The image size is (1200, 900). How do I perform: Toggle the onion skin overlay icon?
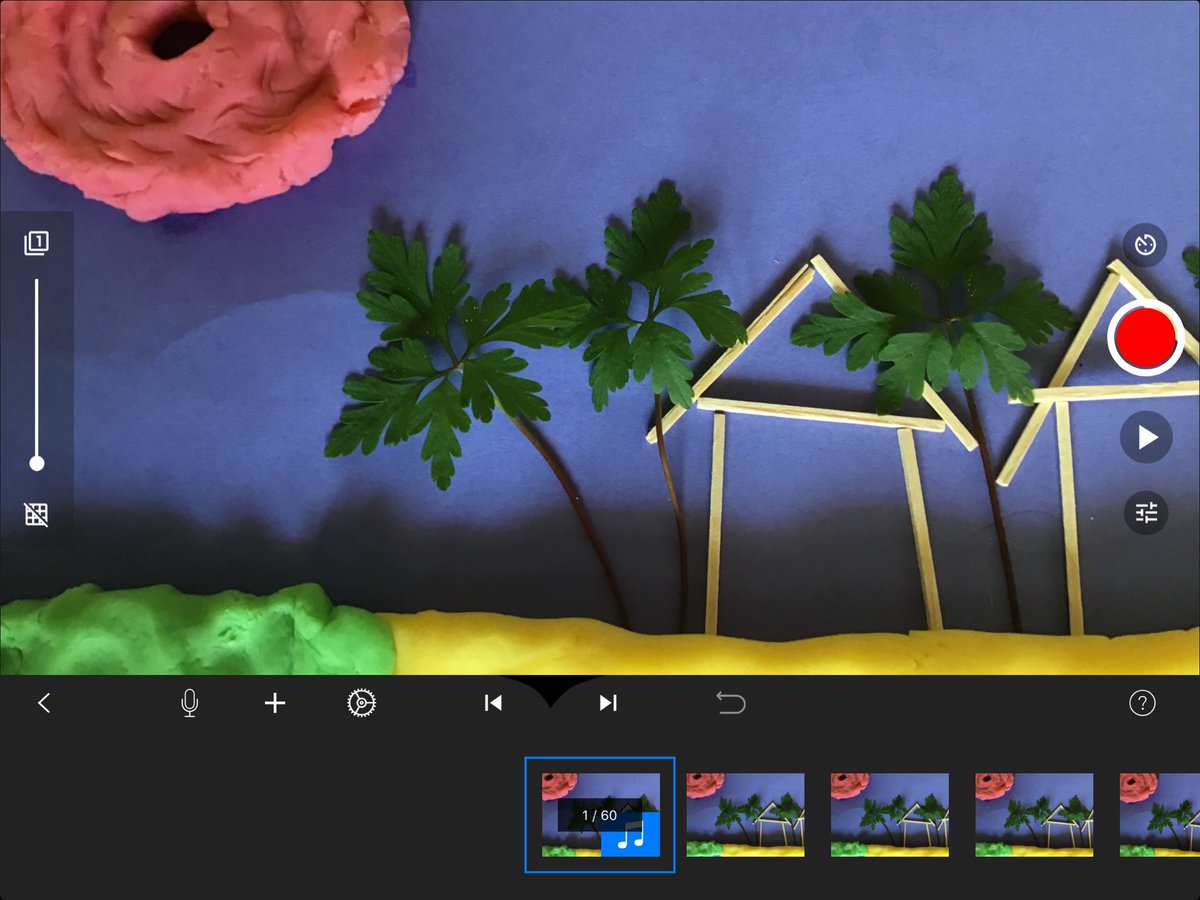pos(37,243)
